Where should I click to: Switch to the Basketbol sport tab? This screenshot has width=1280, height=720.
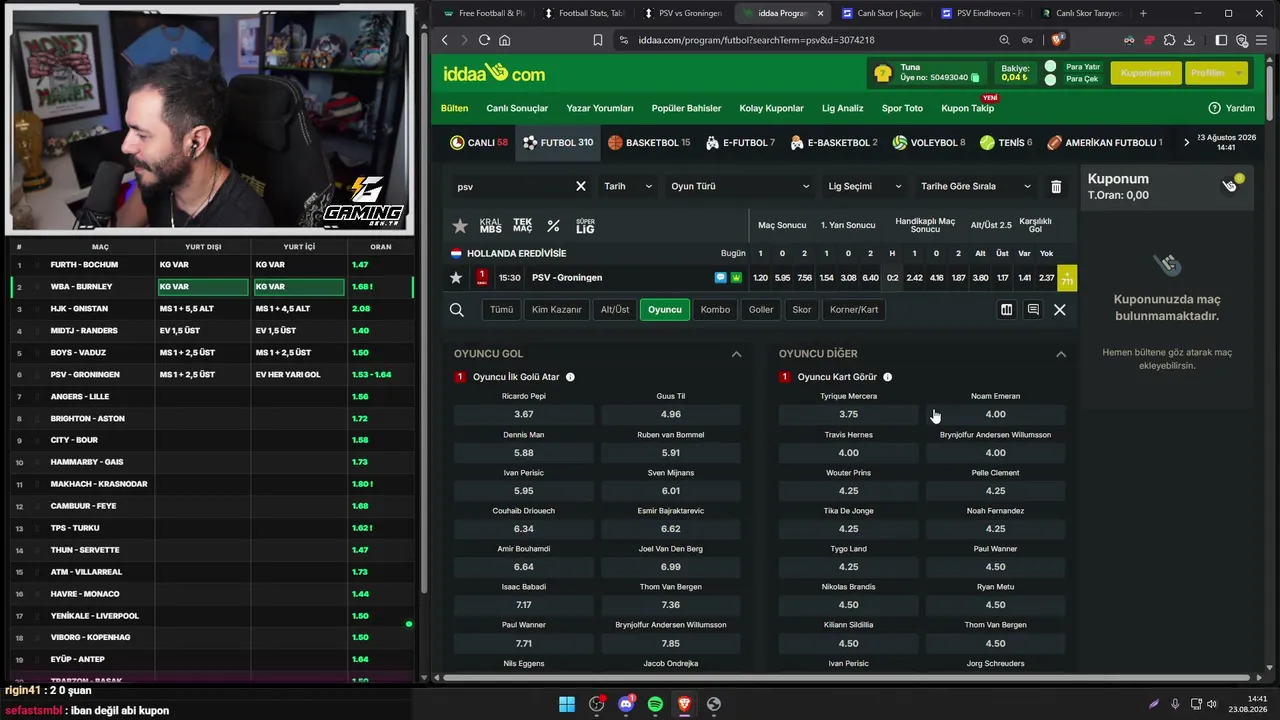[649, 143]
